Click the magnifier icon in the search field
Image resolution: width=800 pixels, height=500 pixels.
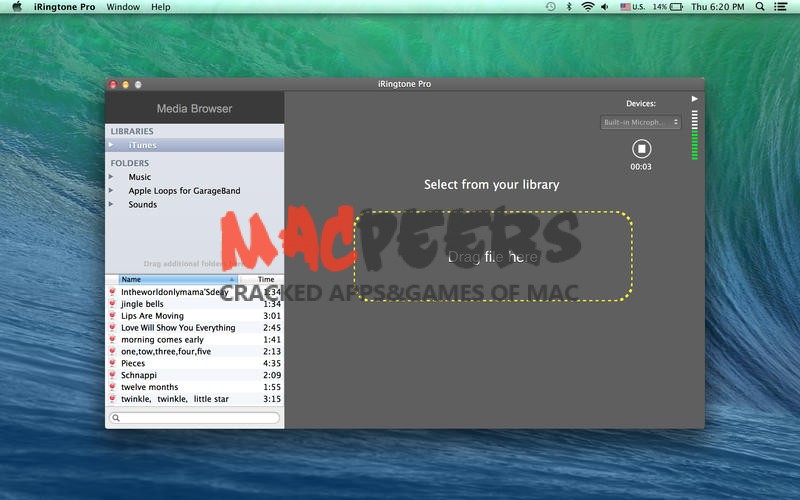tap(117, 418)
